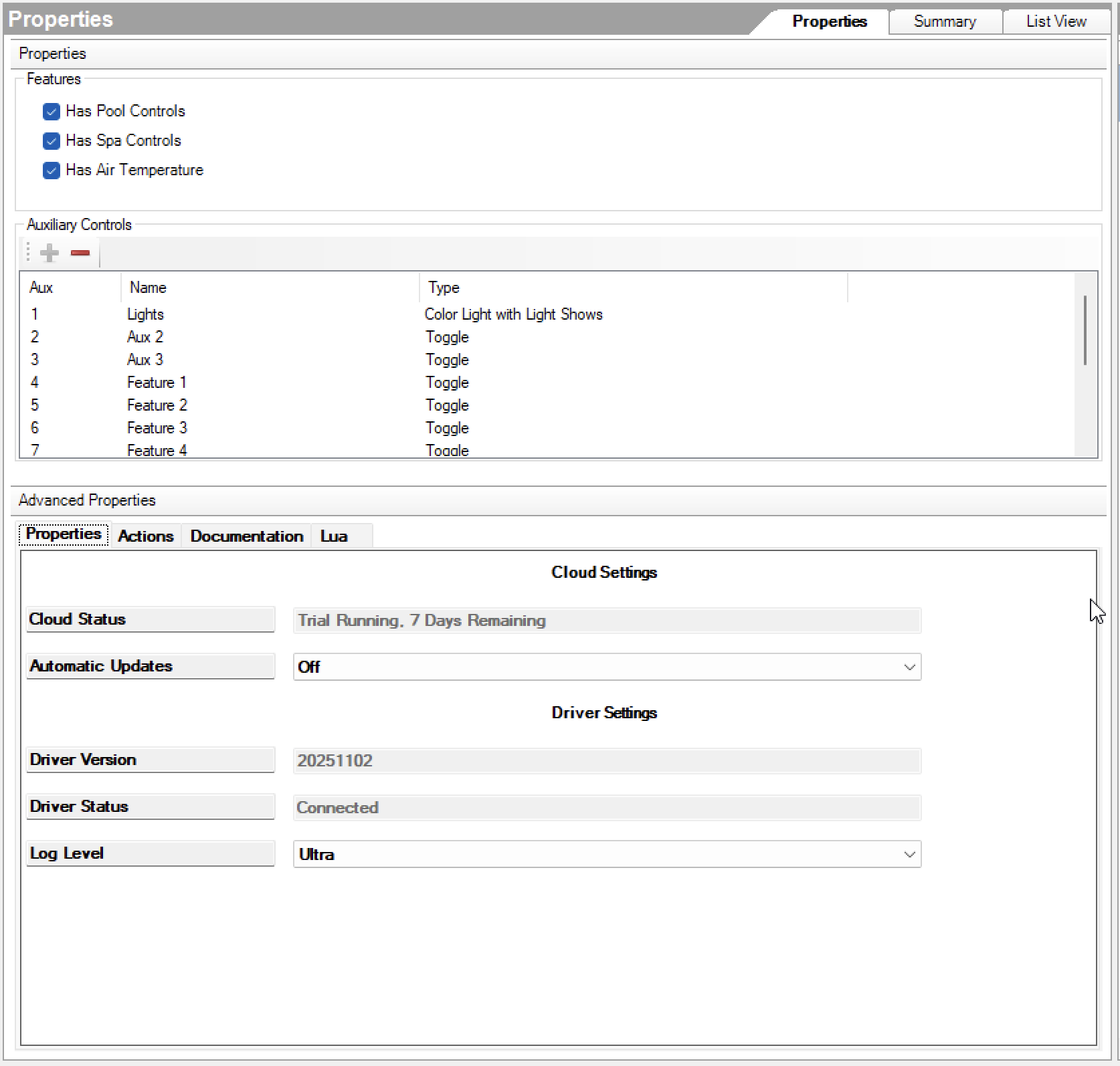Click the Name column header
The height and width of the screenshot is (1066, 1120).
(148, 288)
